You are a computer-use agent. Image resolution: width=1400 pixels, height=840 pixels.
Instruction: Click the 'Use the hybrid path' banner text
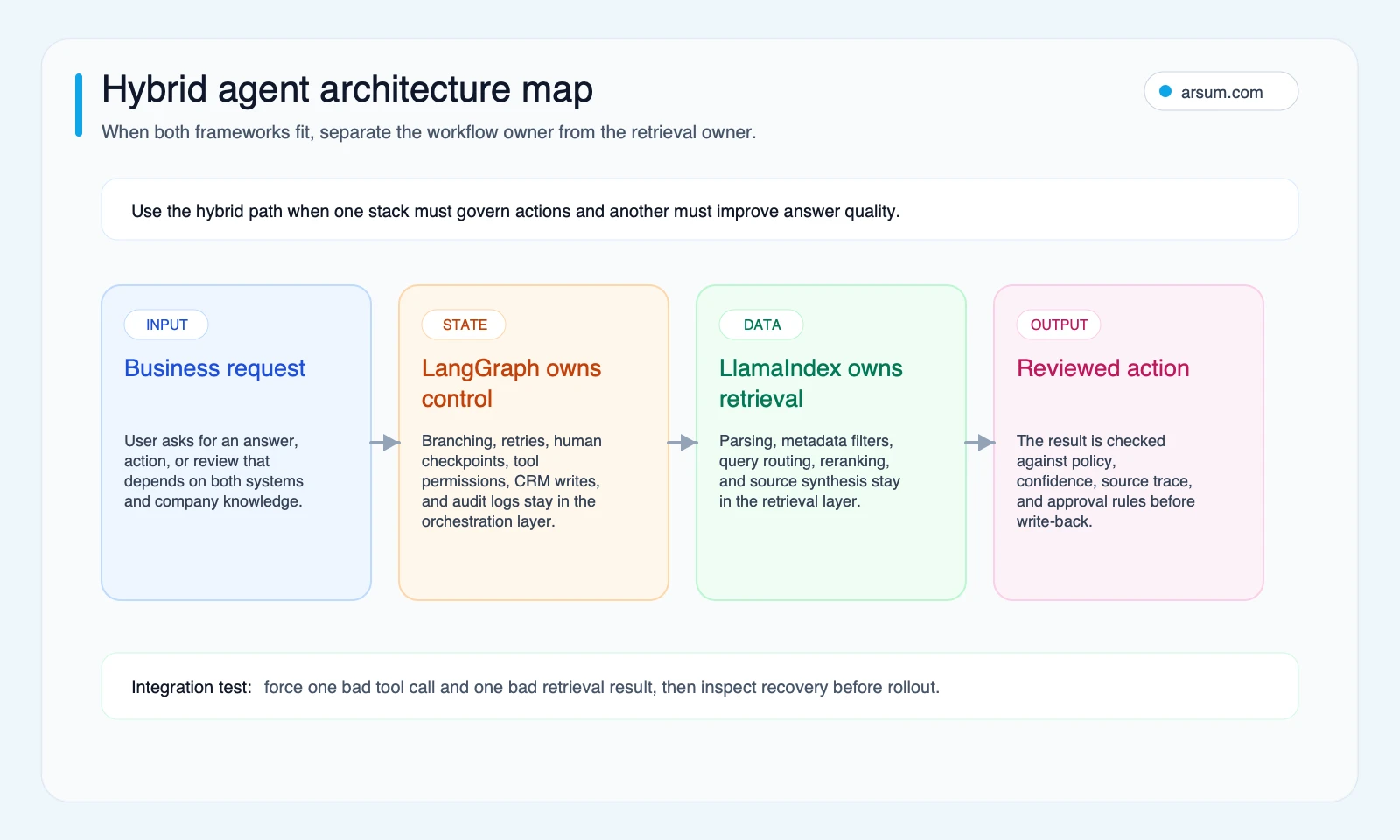tap(515, 211)
